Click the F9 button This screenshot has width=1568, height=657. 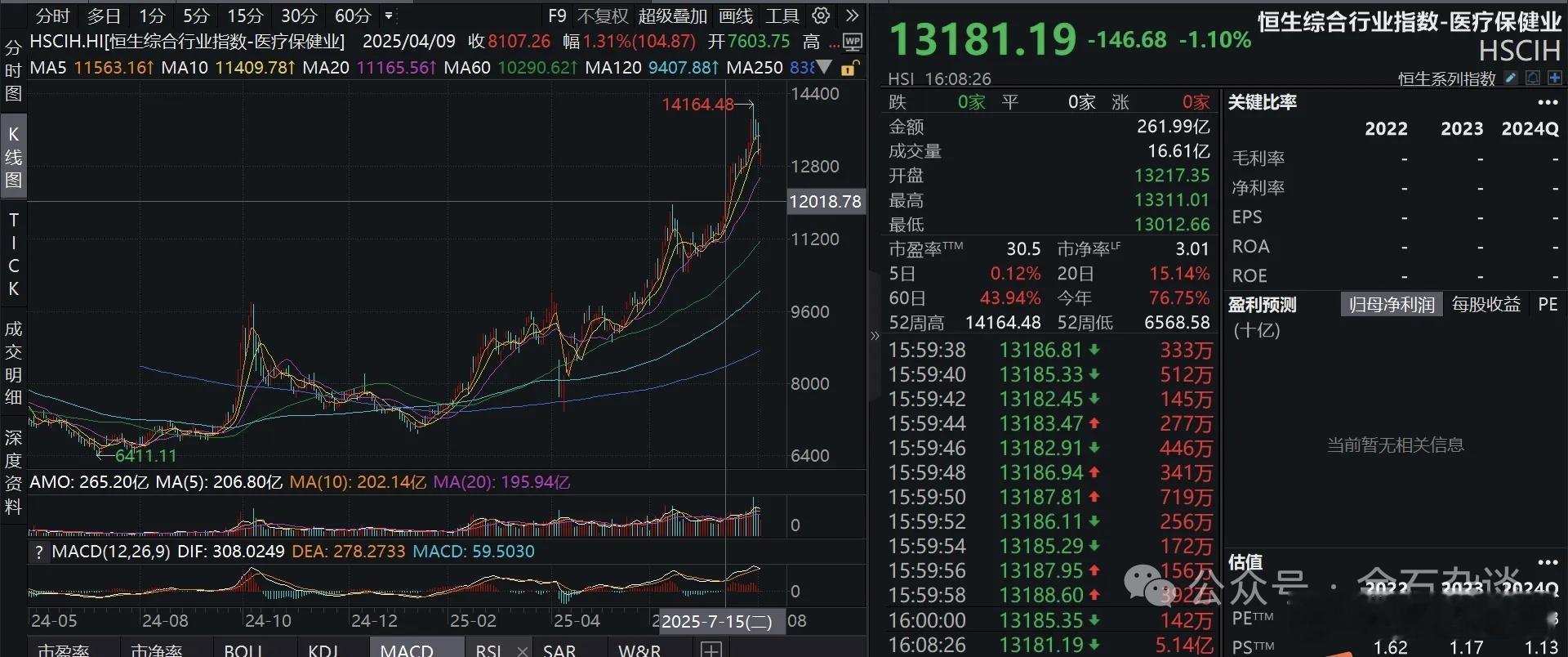point(557,16)
